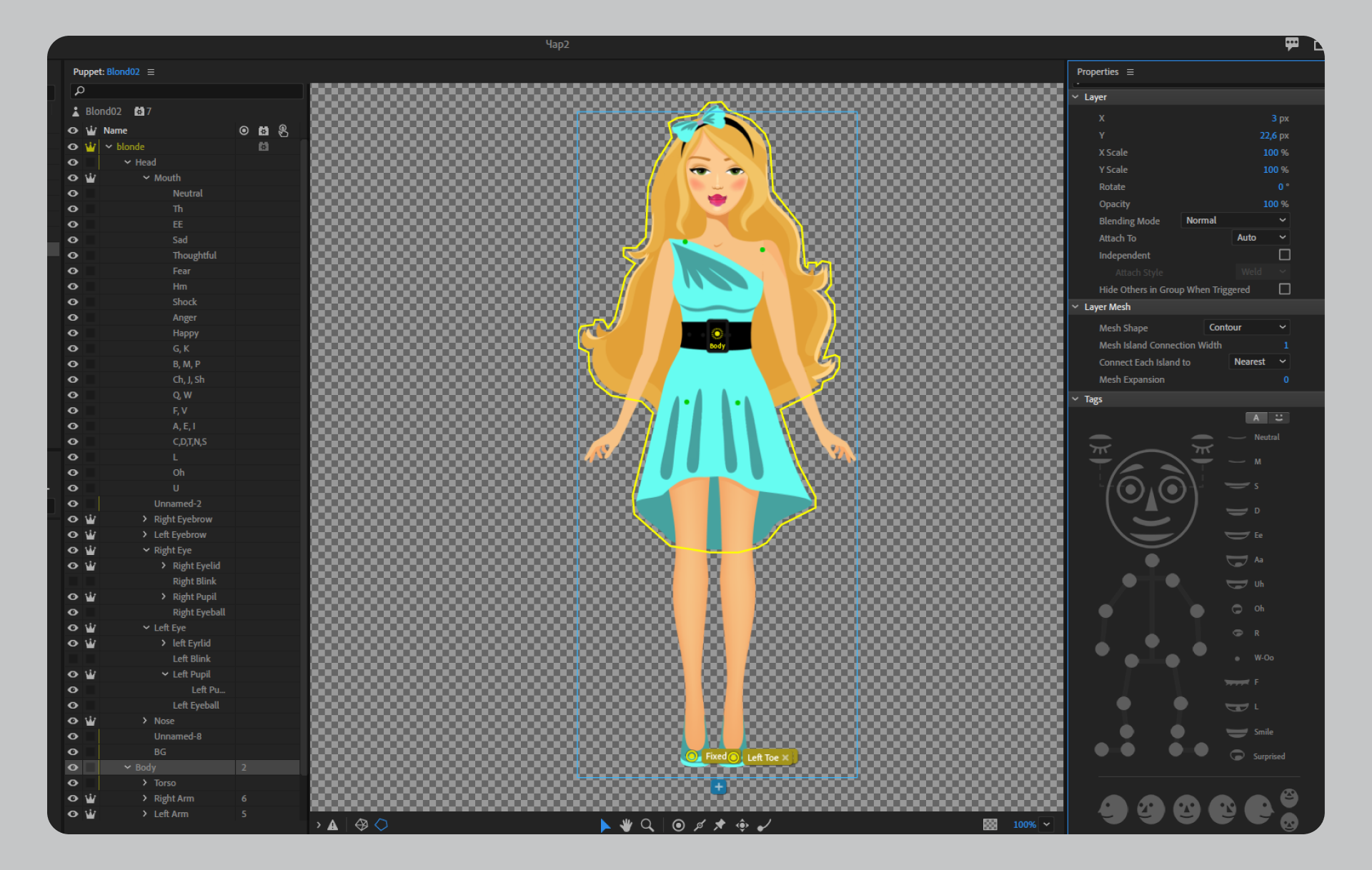Hide the blonde layer with its eye toggle
Screen dimensions: 1372x870
click(x=73, y=146)
